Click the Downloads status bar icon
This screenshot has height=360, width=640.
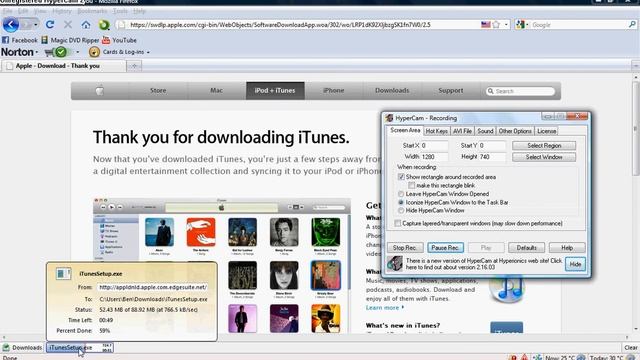click(22, 347)
